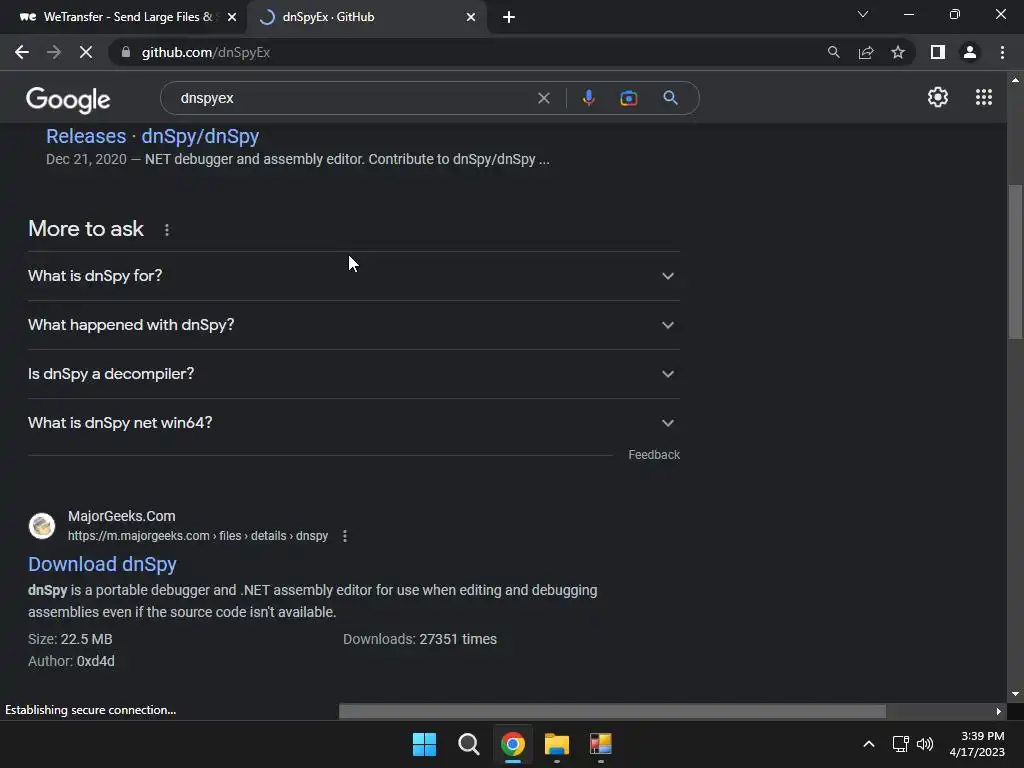Click the Google logo
The width and height of the screenshot is (1024, 768).
click(68, 99)
